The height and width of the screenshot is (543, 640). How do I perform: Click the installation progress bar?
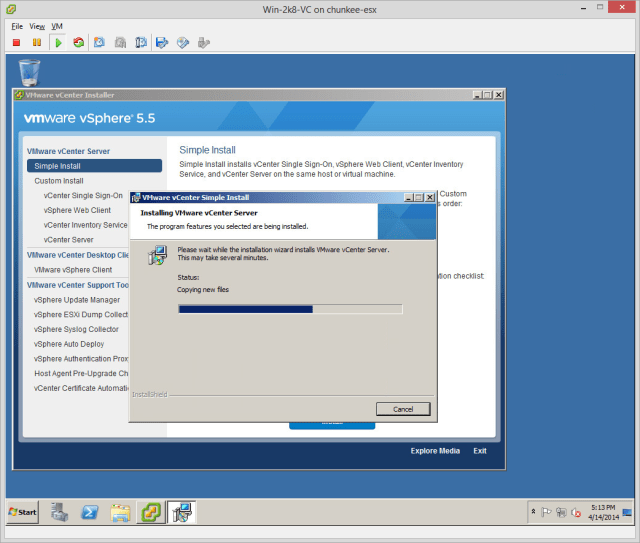click(290, 309)
